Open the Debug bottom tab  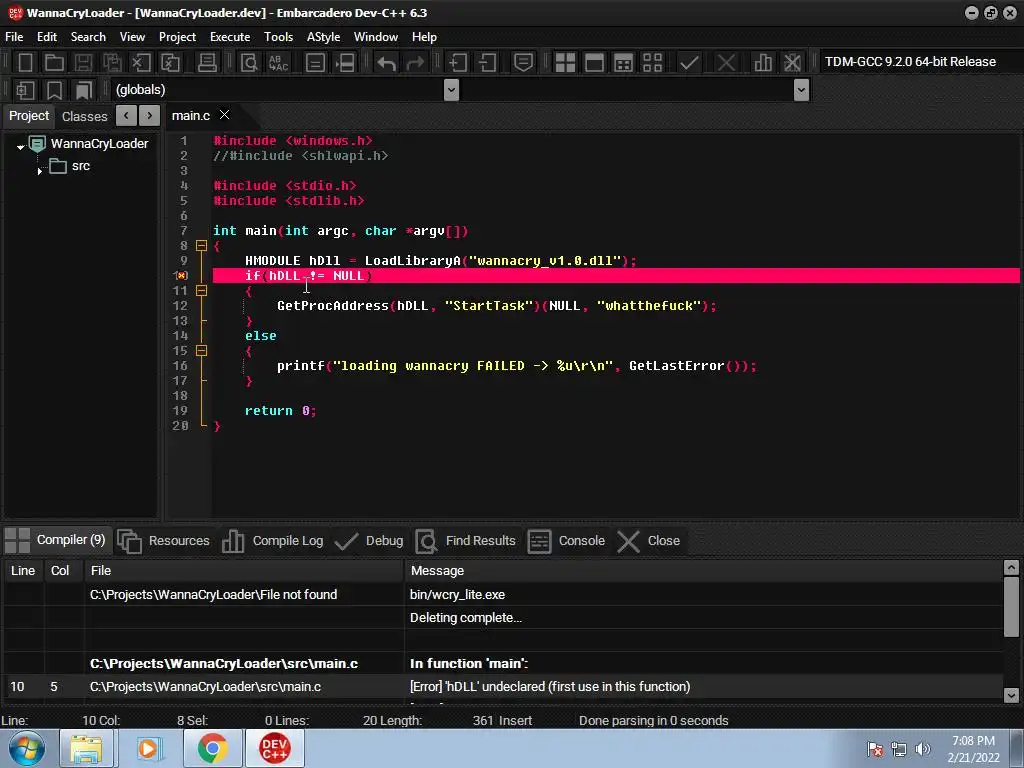tap(369, 541)
